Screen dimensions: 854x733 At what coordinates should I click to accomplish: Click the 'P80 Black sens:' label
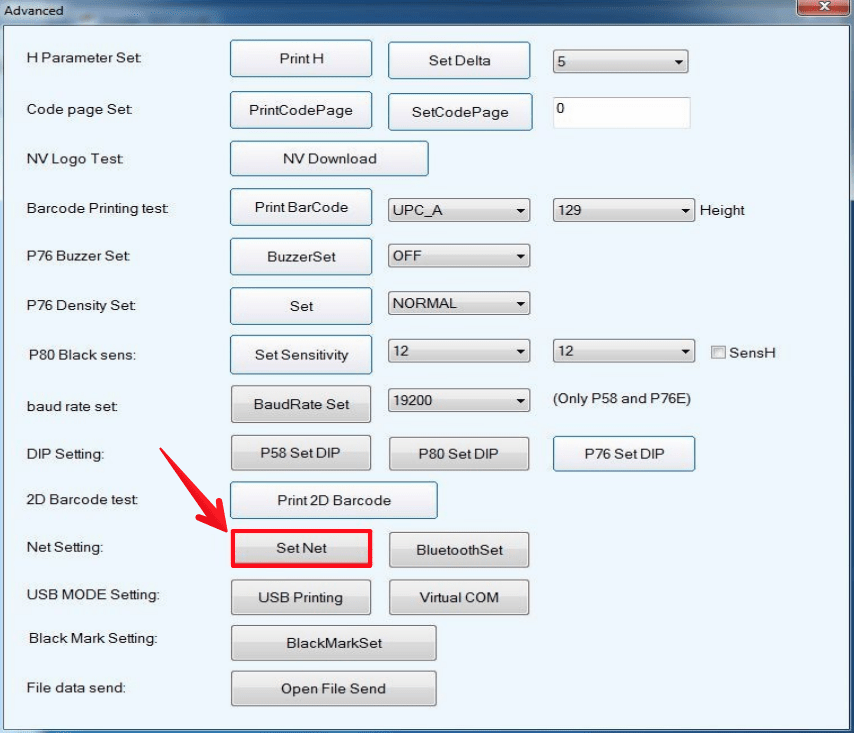point(82,355)
